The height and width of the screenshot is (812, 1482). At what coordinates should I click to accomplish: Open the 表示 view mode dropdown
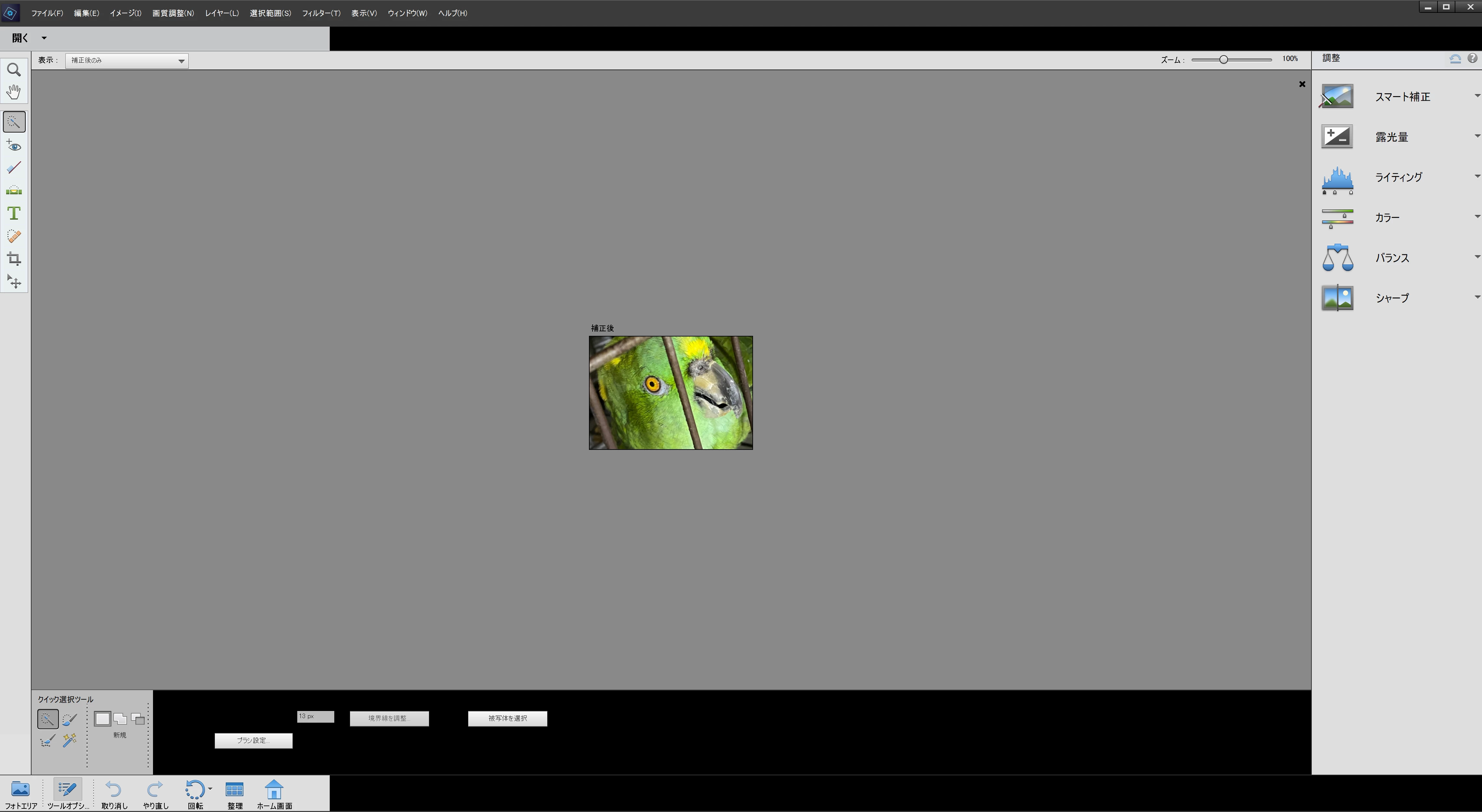127,60
